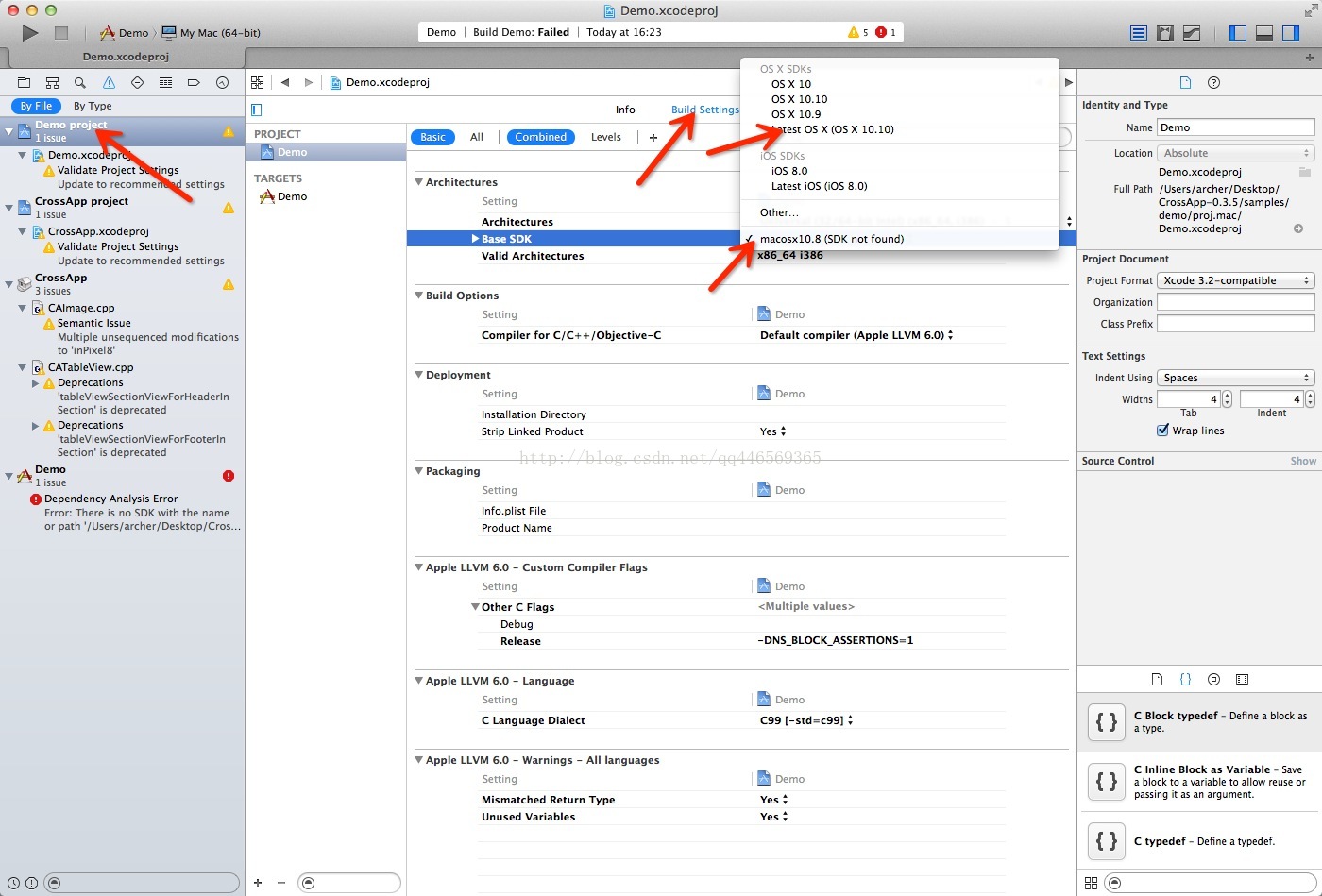Viewport: 1322px width, 896px height.
Task: Increment the Tab width stepper
Action: (1227, 396)
